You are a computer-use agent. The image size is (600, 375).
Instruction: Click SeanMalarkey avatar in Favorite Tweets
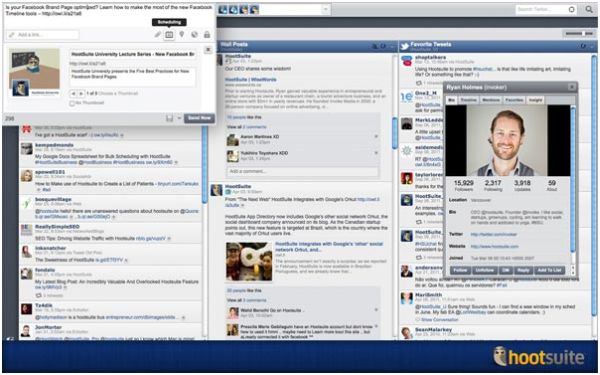tap(406, 333)
